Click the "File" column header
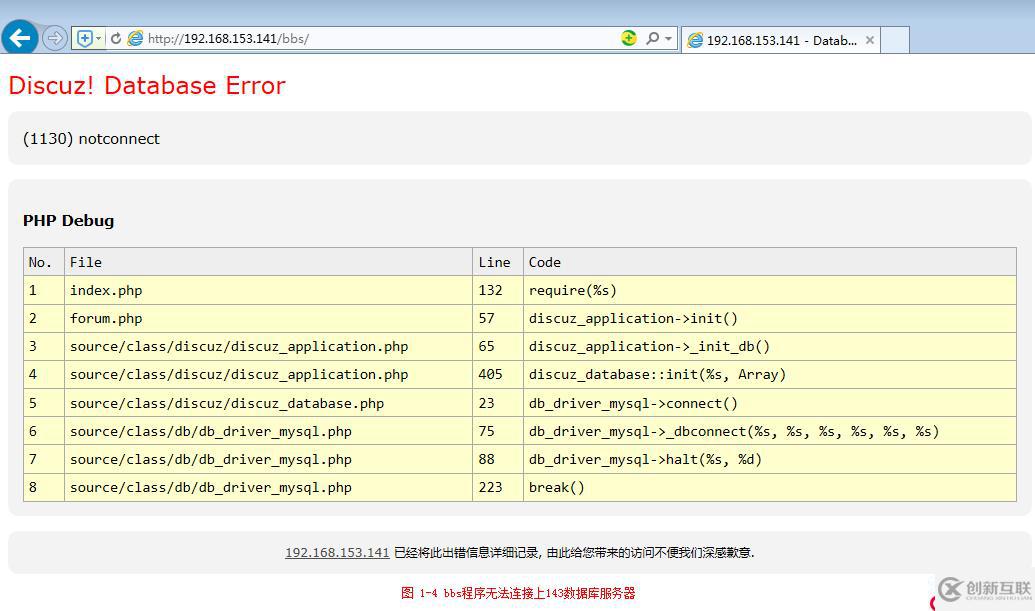Screen dimensions: 1035x611 268,262
